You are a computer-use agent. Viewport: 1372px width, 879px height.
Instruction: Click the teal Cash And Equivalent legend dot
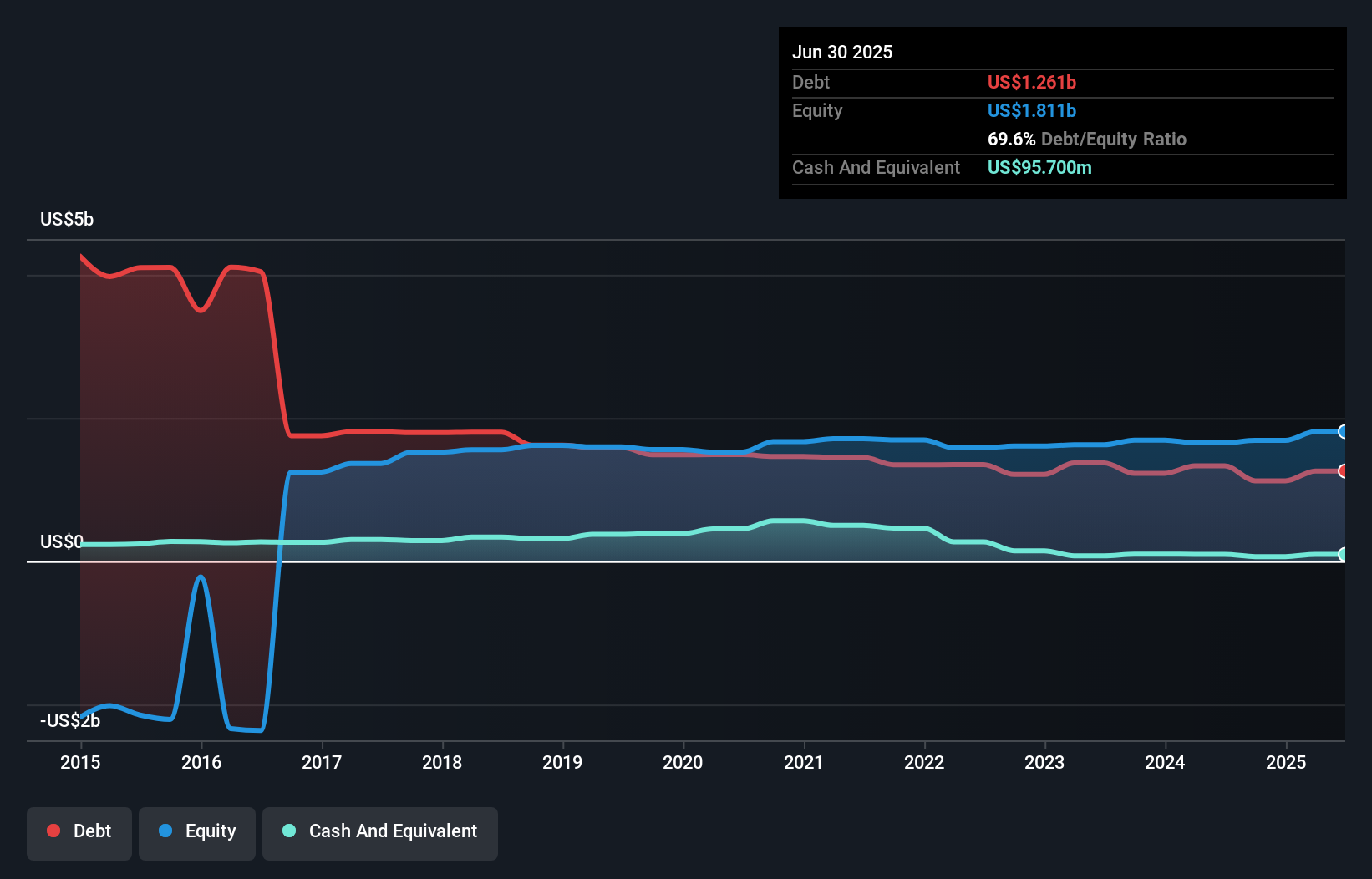click(x=288, y=831)
